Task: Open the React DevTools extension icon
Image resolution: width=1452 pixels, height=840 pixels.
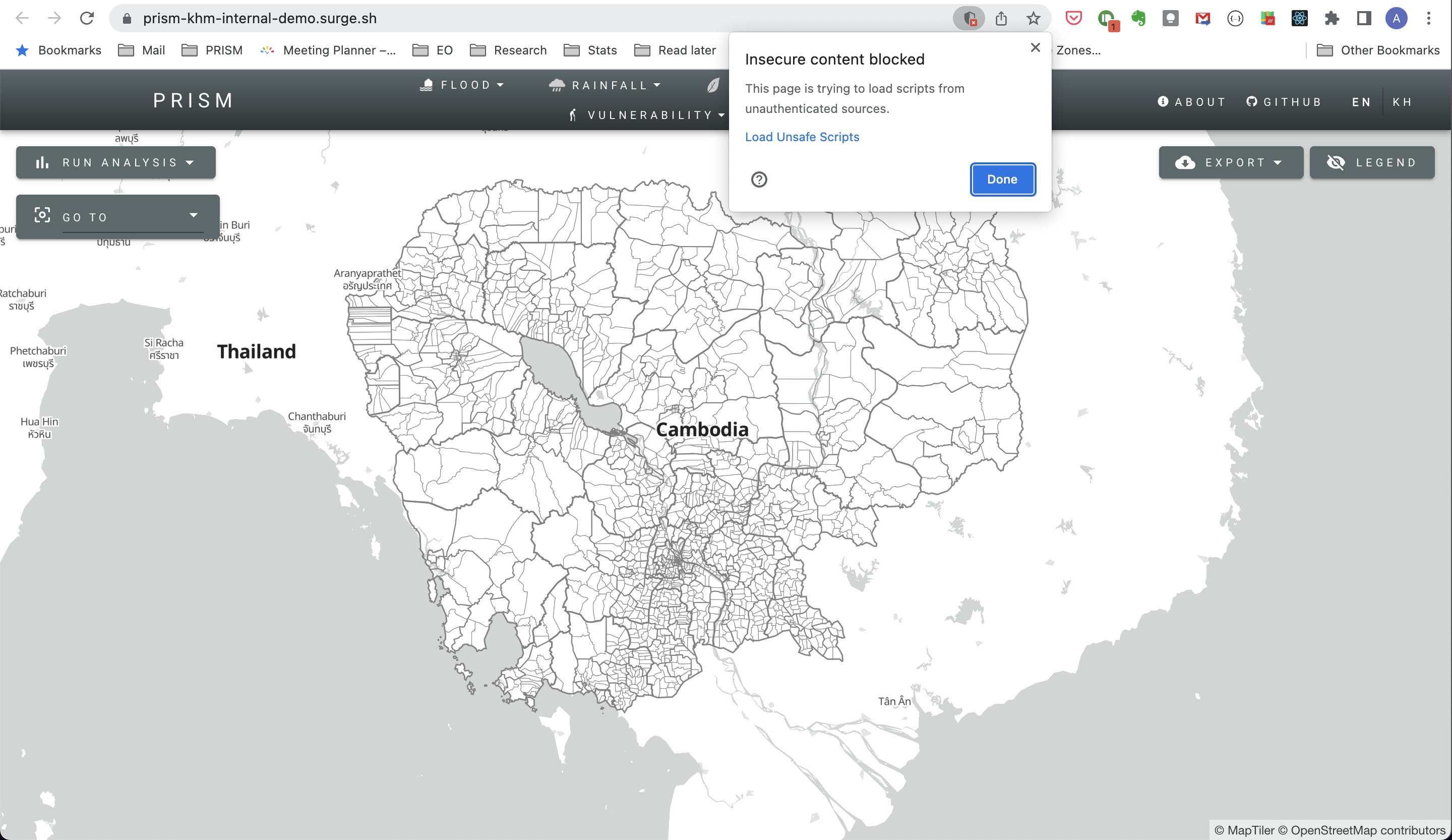Action: click(1299, 19)
